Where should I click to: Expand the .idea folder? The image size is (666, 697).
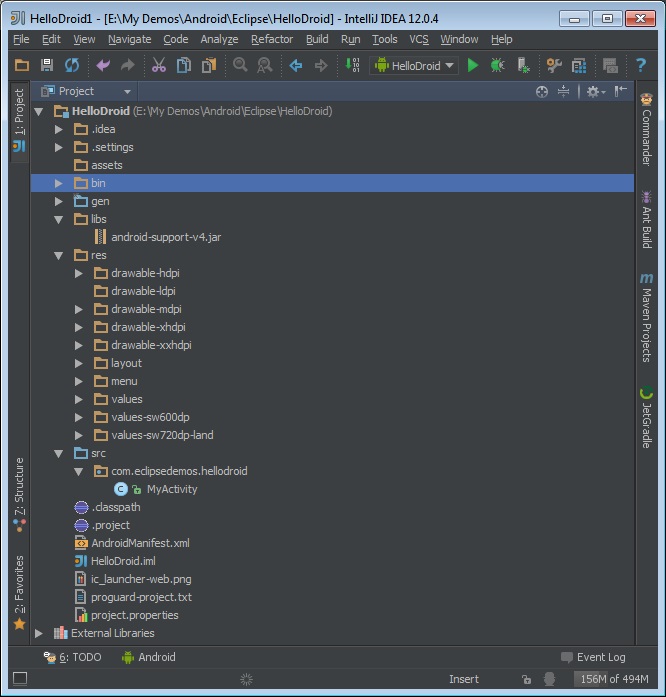pos(58,129)
